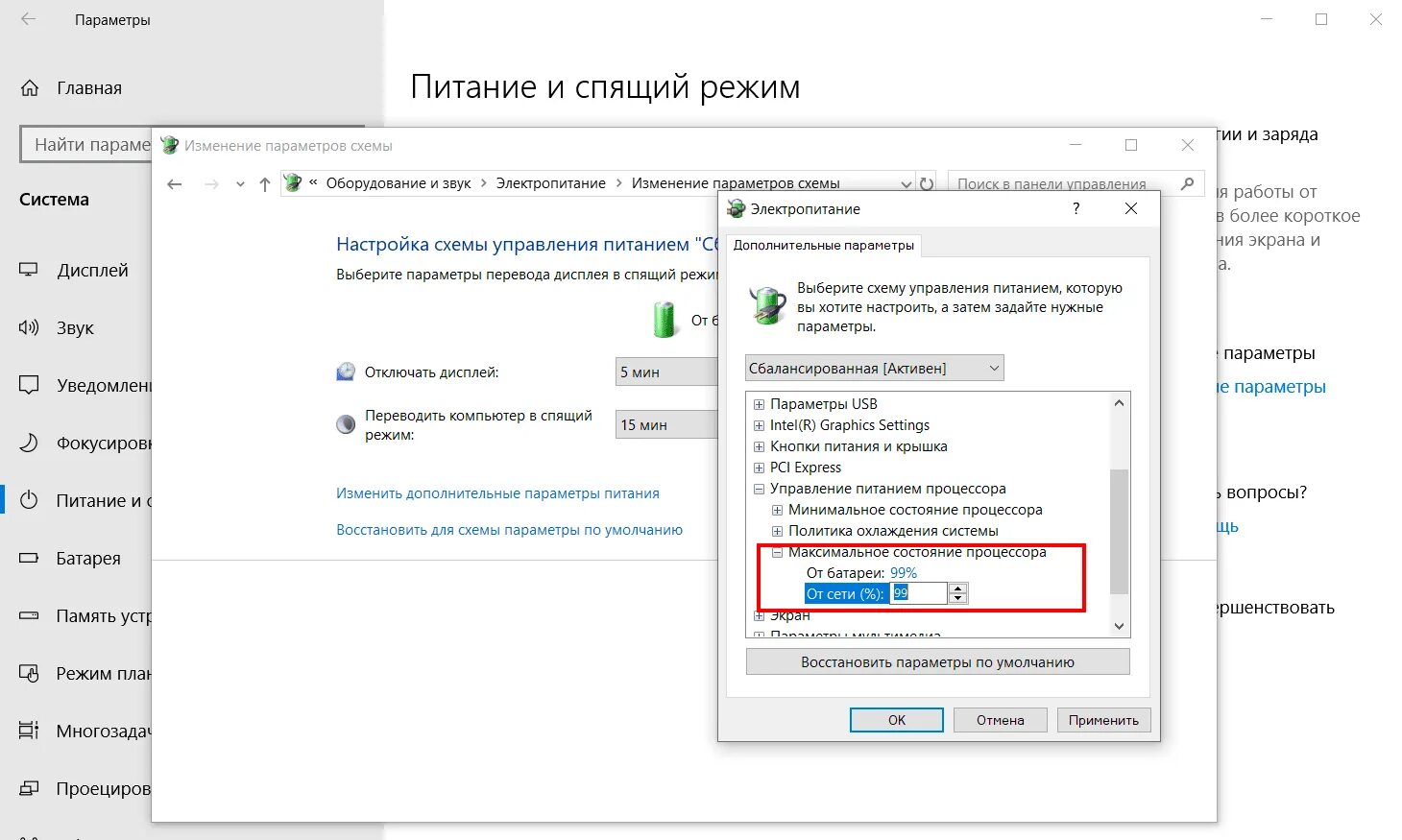Open recent locations chevron in Control Panel

(x=240, y=184)
